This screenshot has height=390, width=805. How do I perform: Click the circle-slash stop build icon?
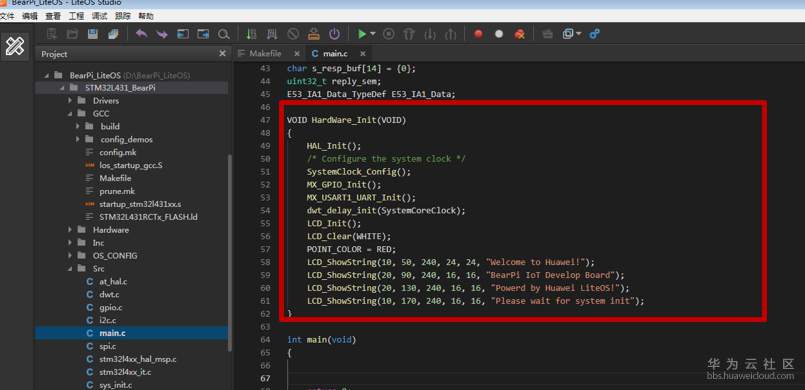click(x=293, y=34)
